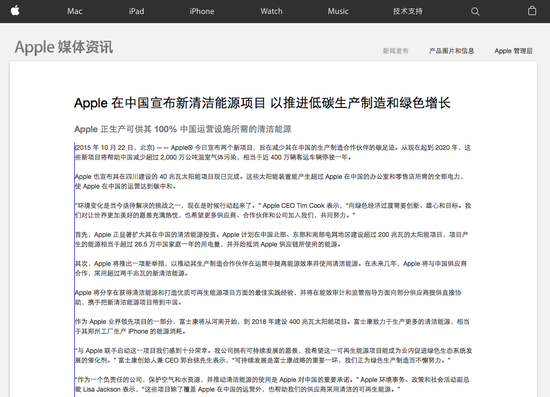Screen dimensions: 550x397
Task: Click paragraph starting with 2015 年 10 月 22 日
Action: (273, 153)
